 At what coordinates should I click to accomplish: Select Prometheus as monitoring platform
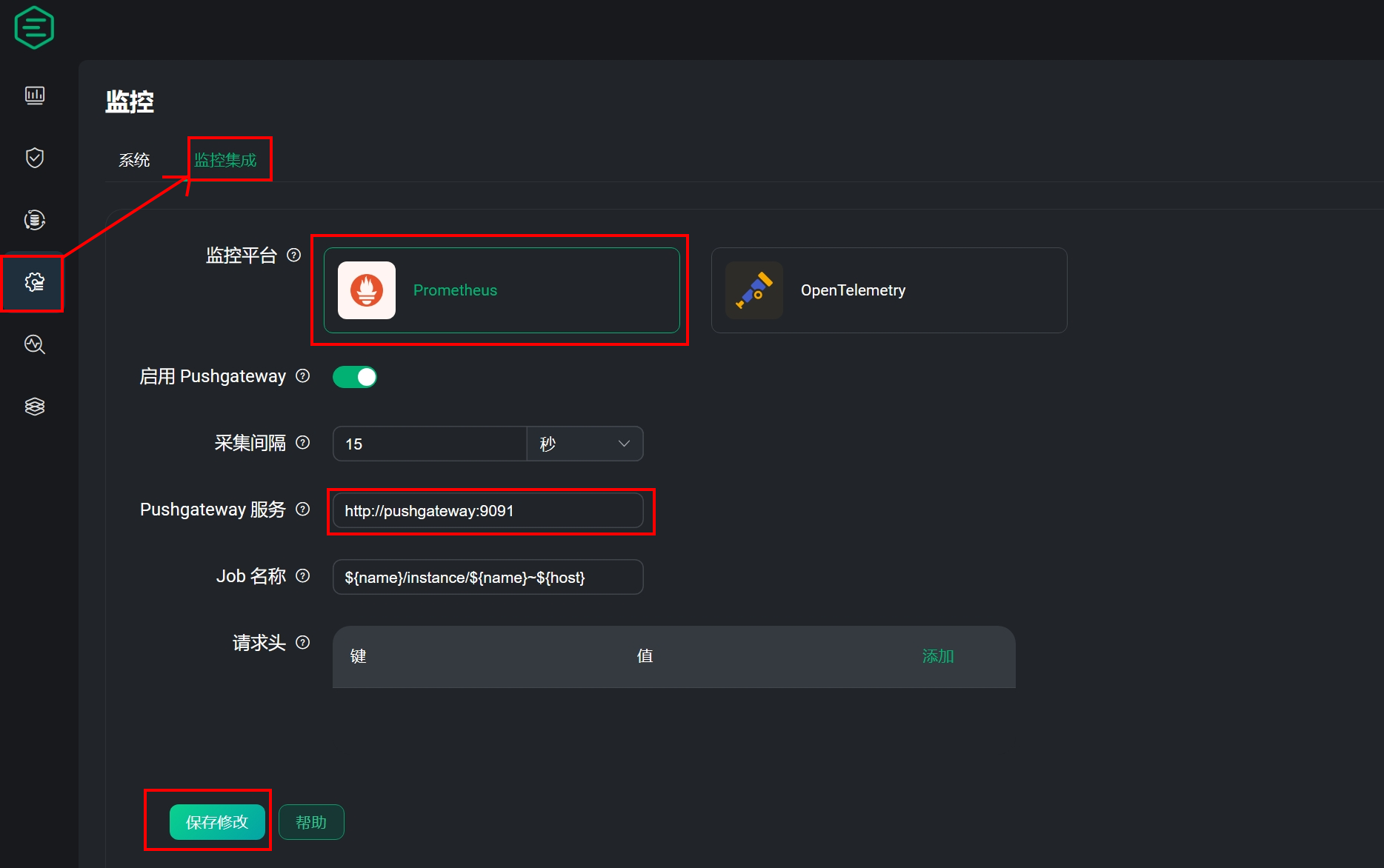click(502, 290)
